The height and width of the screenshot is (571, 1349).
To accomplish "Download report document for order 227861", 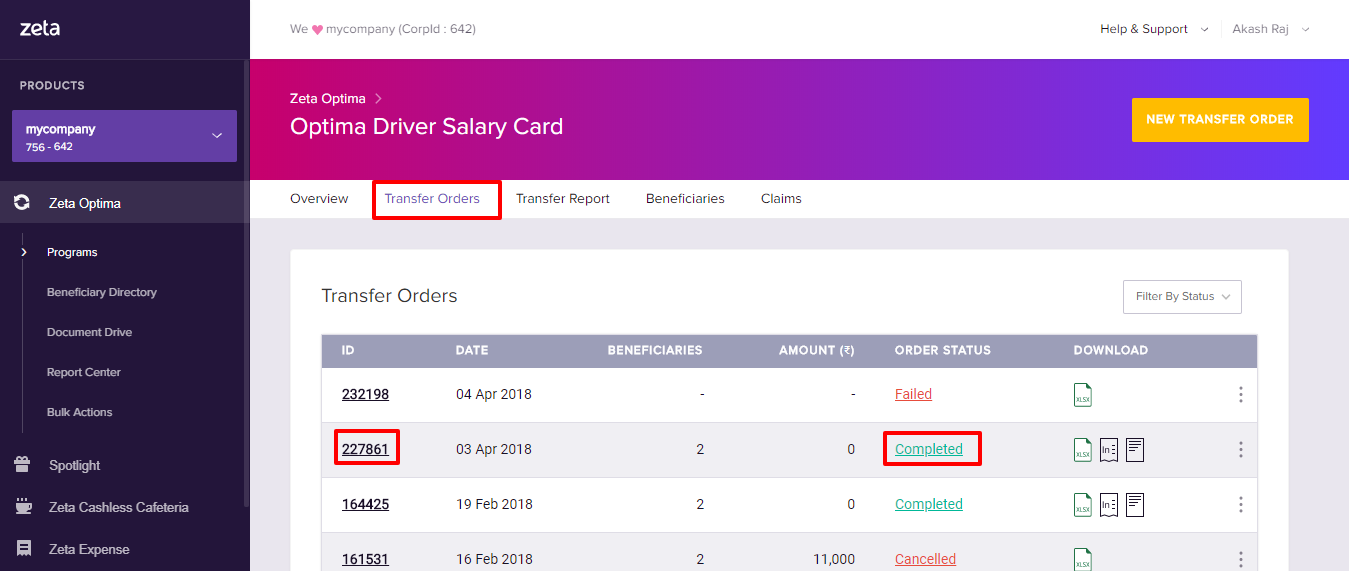I will (x=1135, y=450).
